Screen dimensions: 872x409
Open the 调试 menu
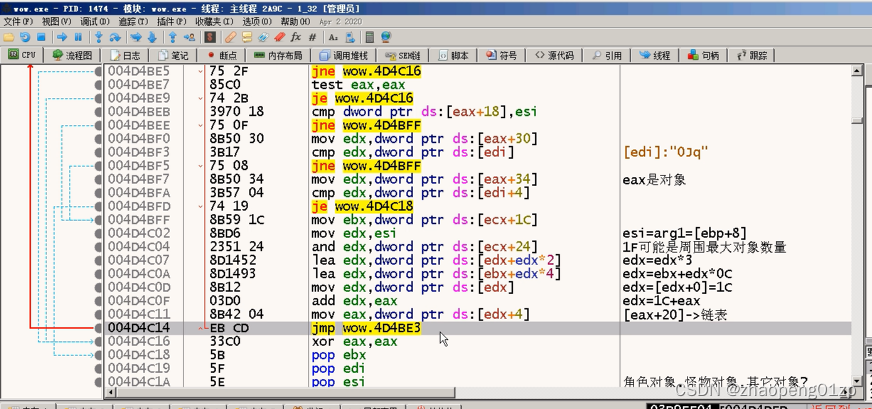coord(95,22)
